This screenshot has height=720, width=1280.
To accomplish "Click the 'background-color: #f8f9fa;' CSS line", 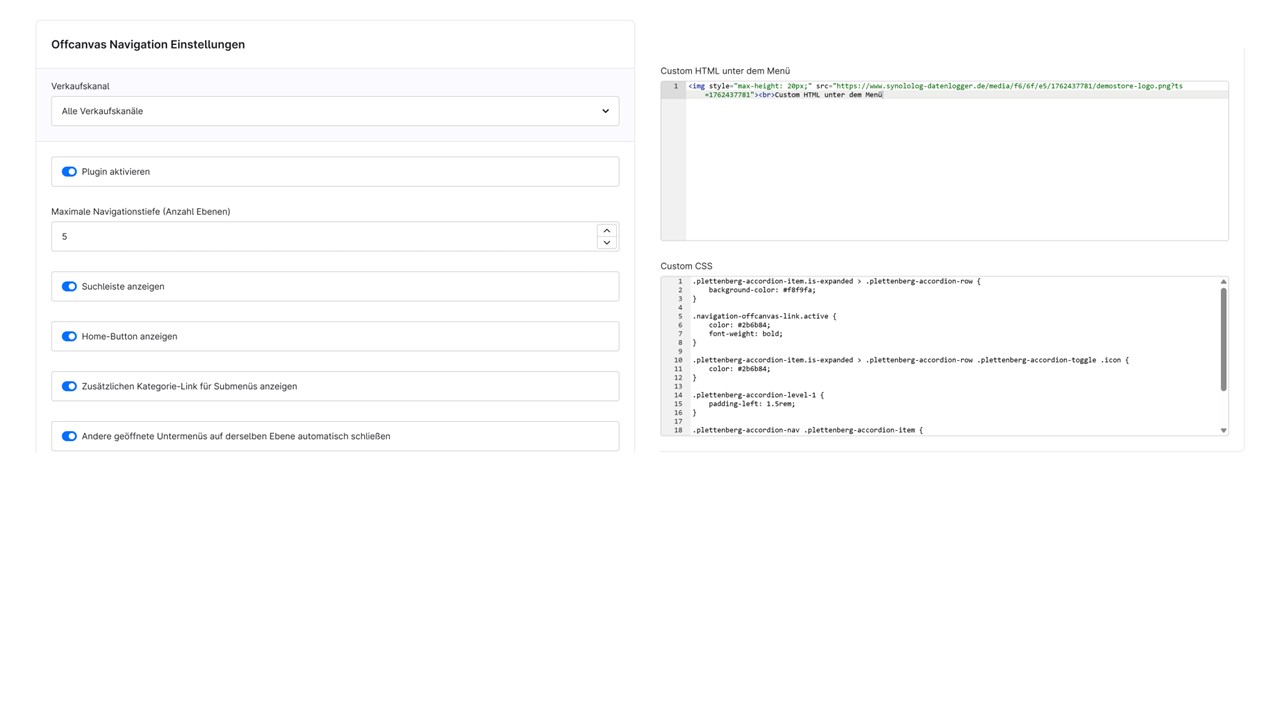I will point(762,290).
